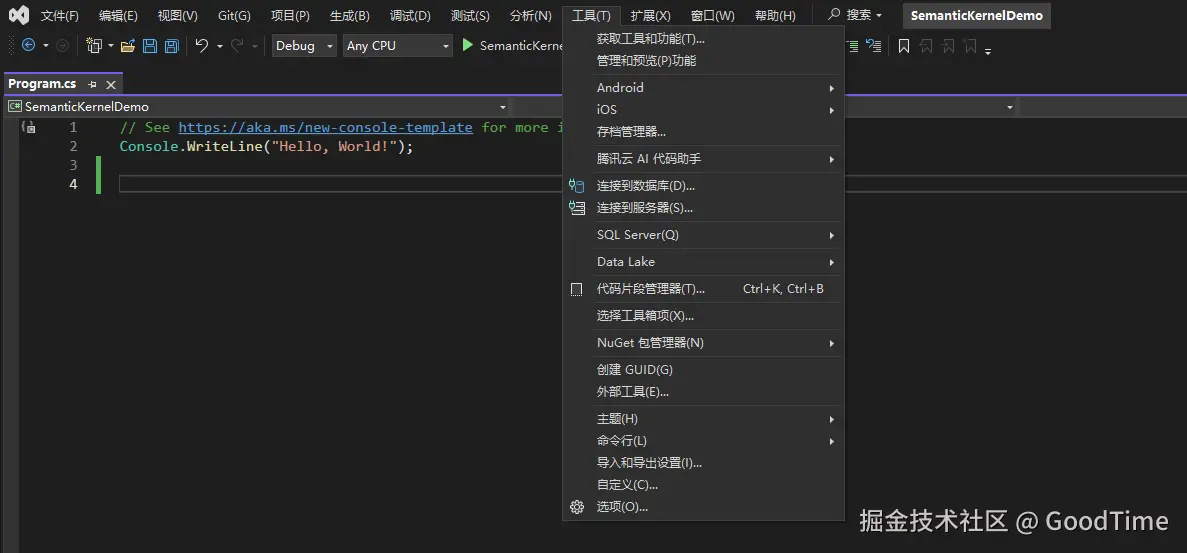Open the toolbar overflow options arrow
Screen dimensions: 1187x553
989,51
